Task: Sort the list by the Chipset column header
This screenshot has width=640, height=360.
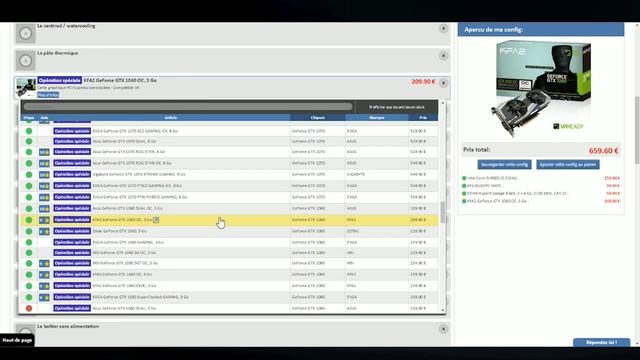Action: [318, 118]
